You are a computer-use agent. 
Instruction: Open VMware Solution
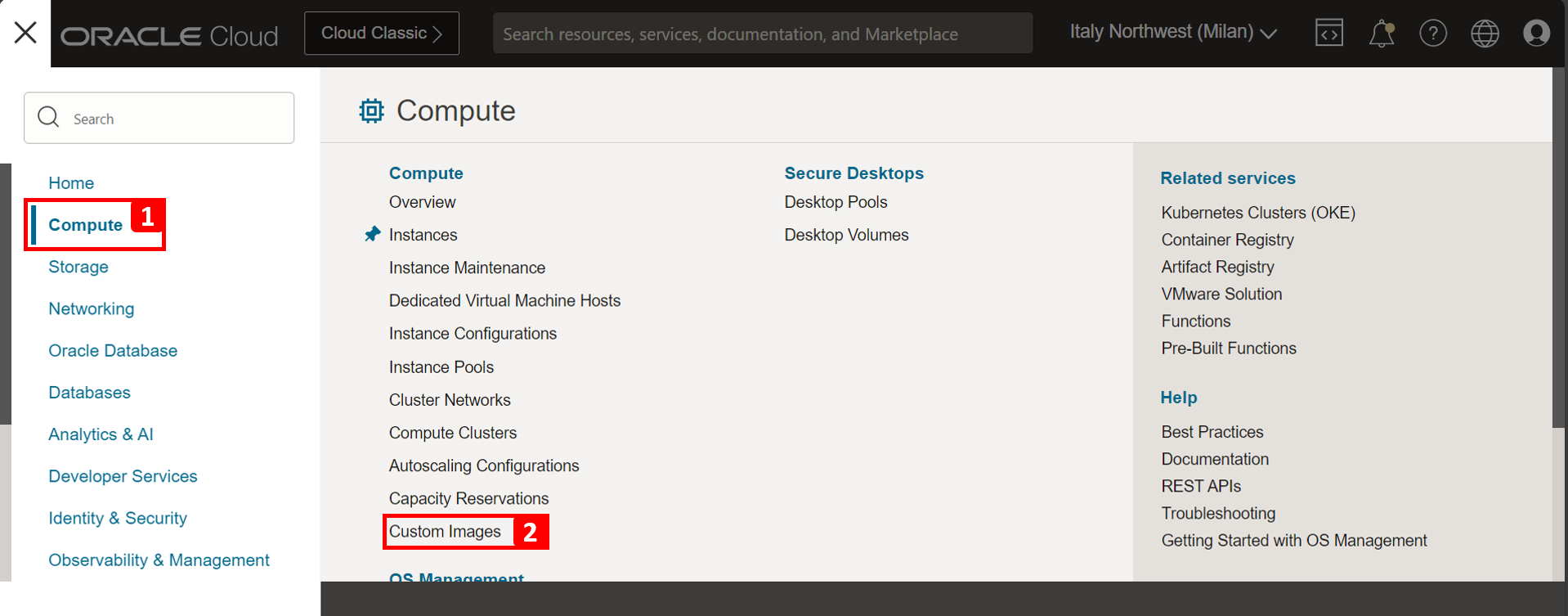pyautogui.click(x=1221, y=294)
